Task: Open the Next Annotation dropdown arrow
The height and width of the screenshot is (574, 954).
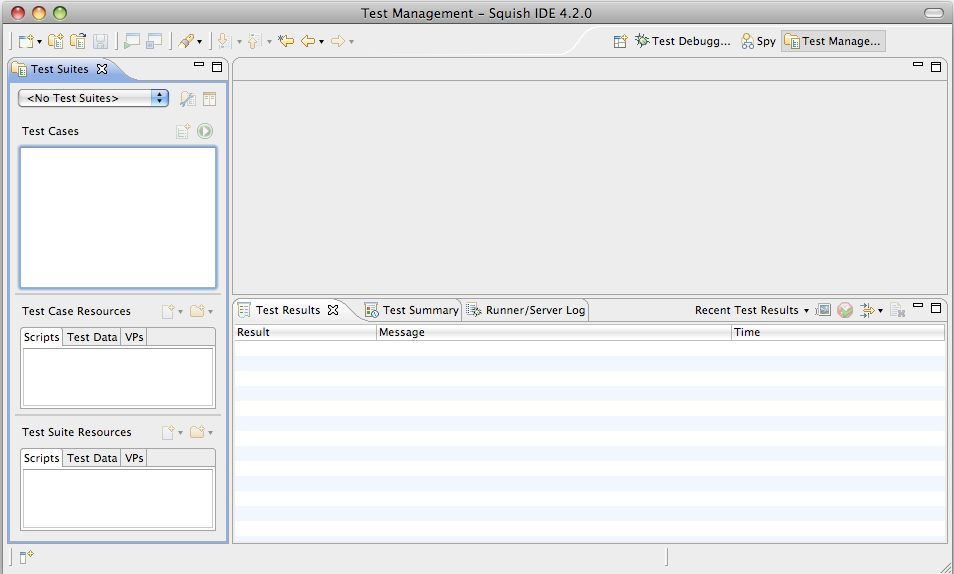Action: [239, 42]
